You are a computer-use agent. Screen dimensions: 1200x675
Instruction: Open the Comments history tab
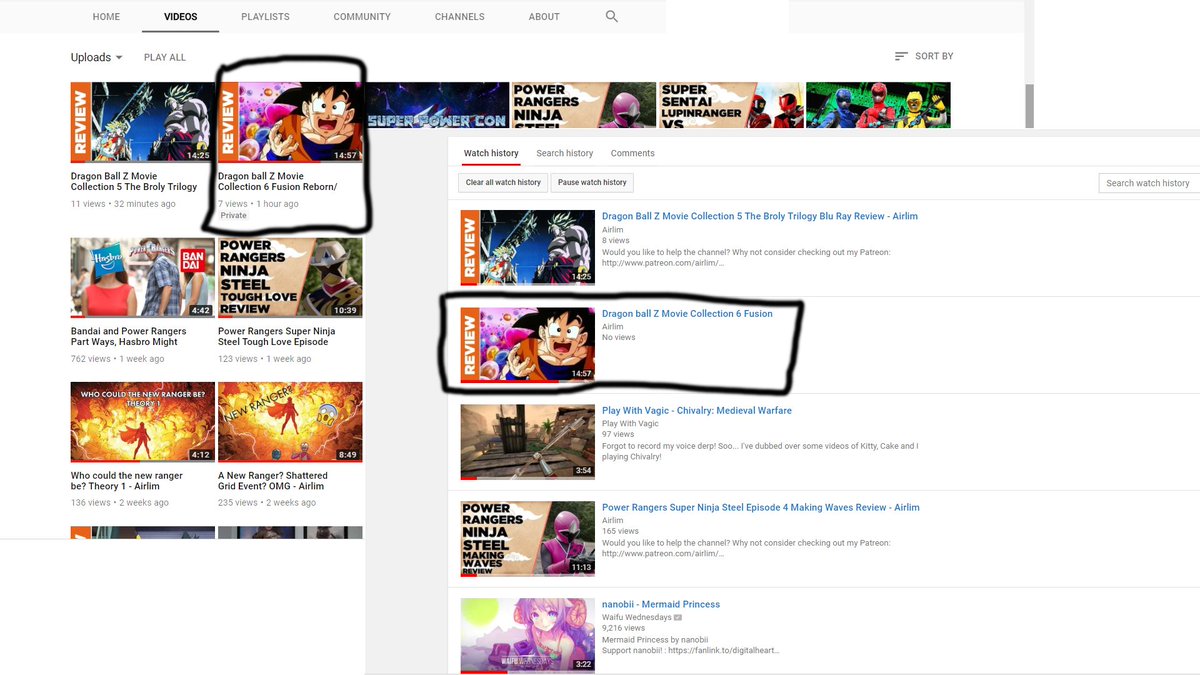[632, 153]
